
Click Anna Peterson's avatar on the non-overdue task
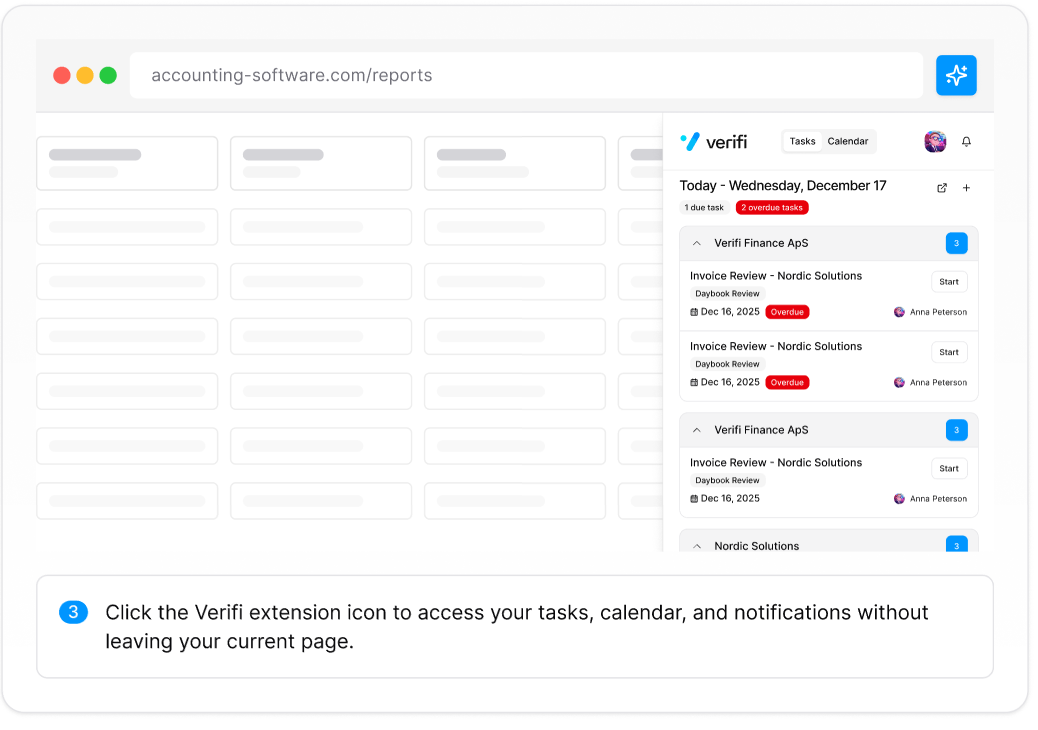899,499
